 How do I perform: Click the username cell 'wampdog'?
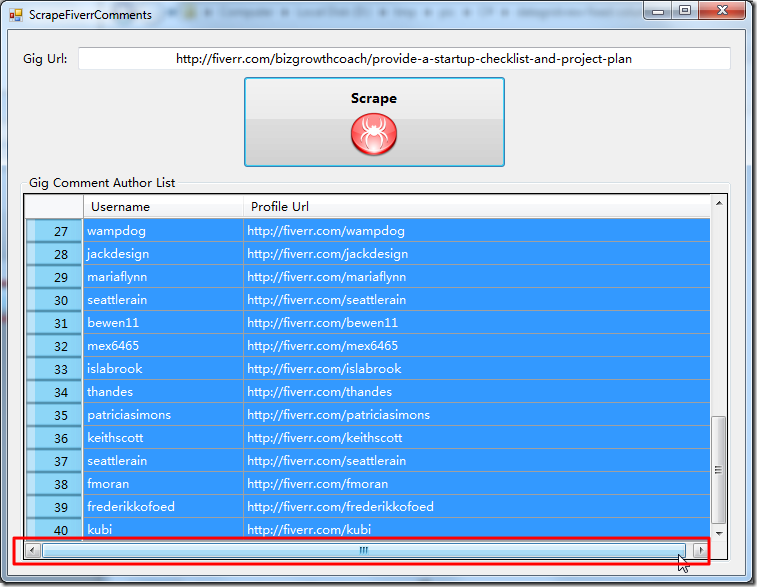point(163,231)
